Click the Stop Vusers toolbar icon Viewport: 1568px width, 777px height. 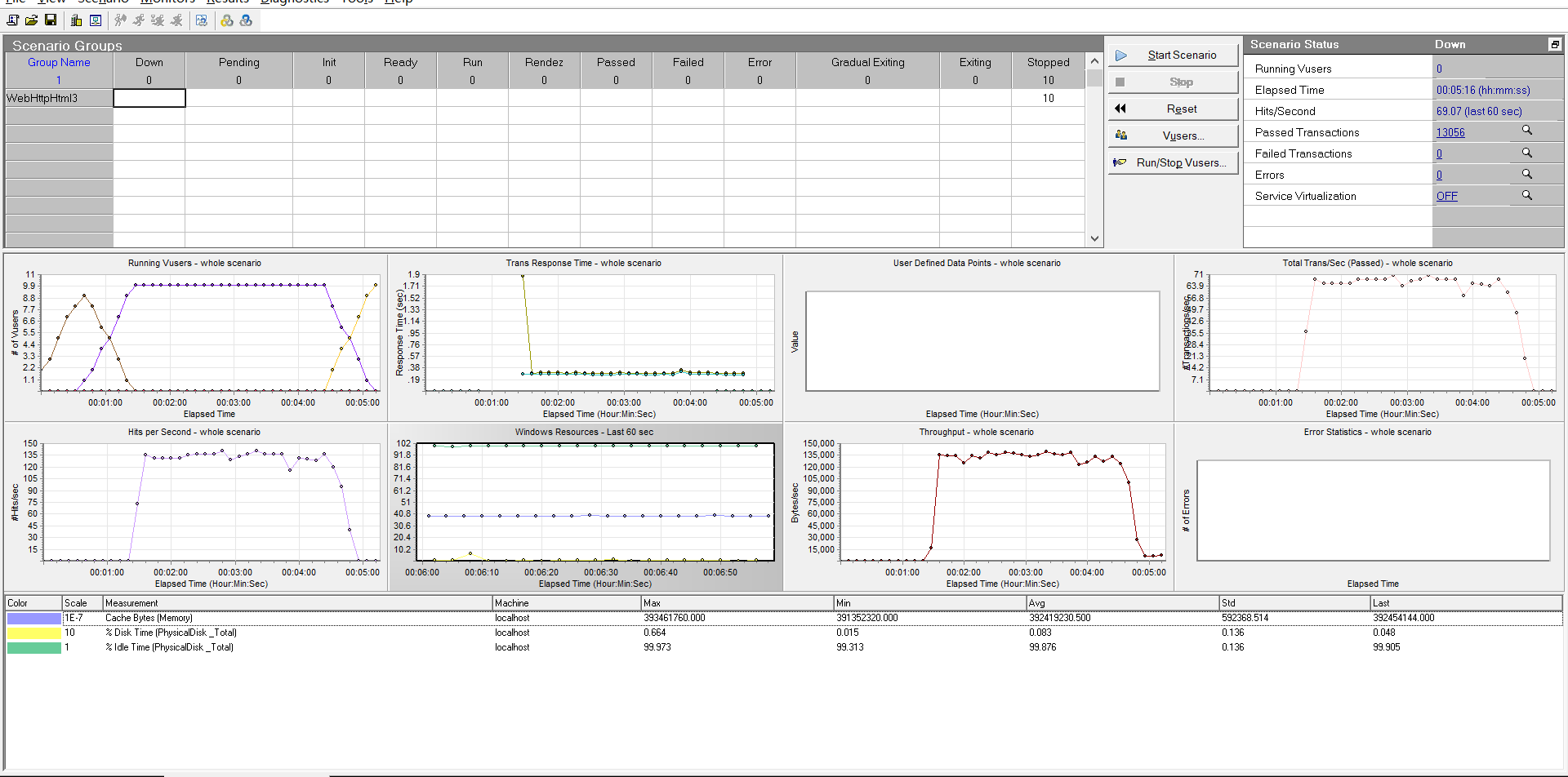click(x=176, y=20)
